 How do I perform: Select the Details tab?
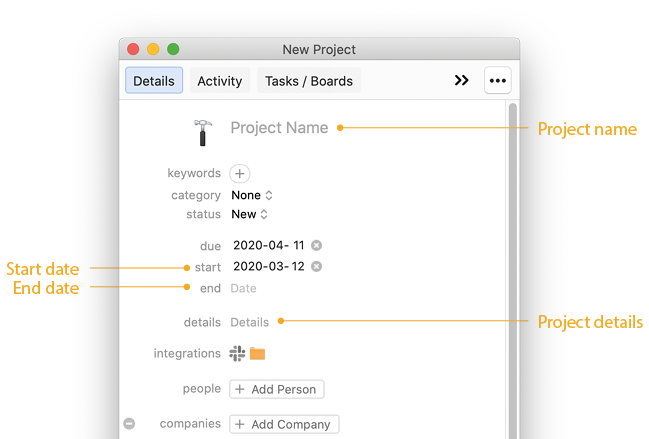tap(154, 80)
